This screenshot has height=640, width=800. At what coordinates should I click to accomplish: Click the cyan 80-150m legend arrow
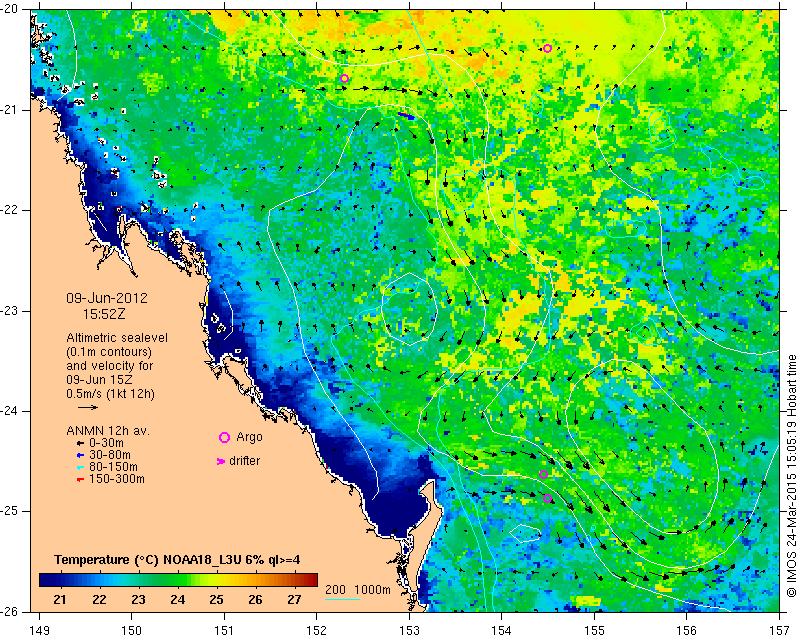tap(80, 467)
